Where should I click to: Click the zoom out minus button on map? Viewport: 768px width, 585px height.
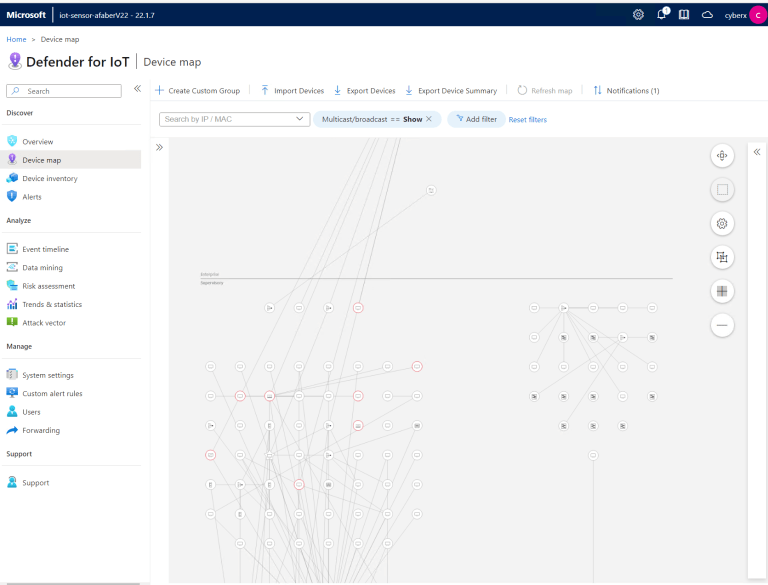(x=722, y=325)
